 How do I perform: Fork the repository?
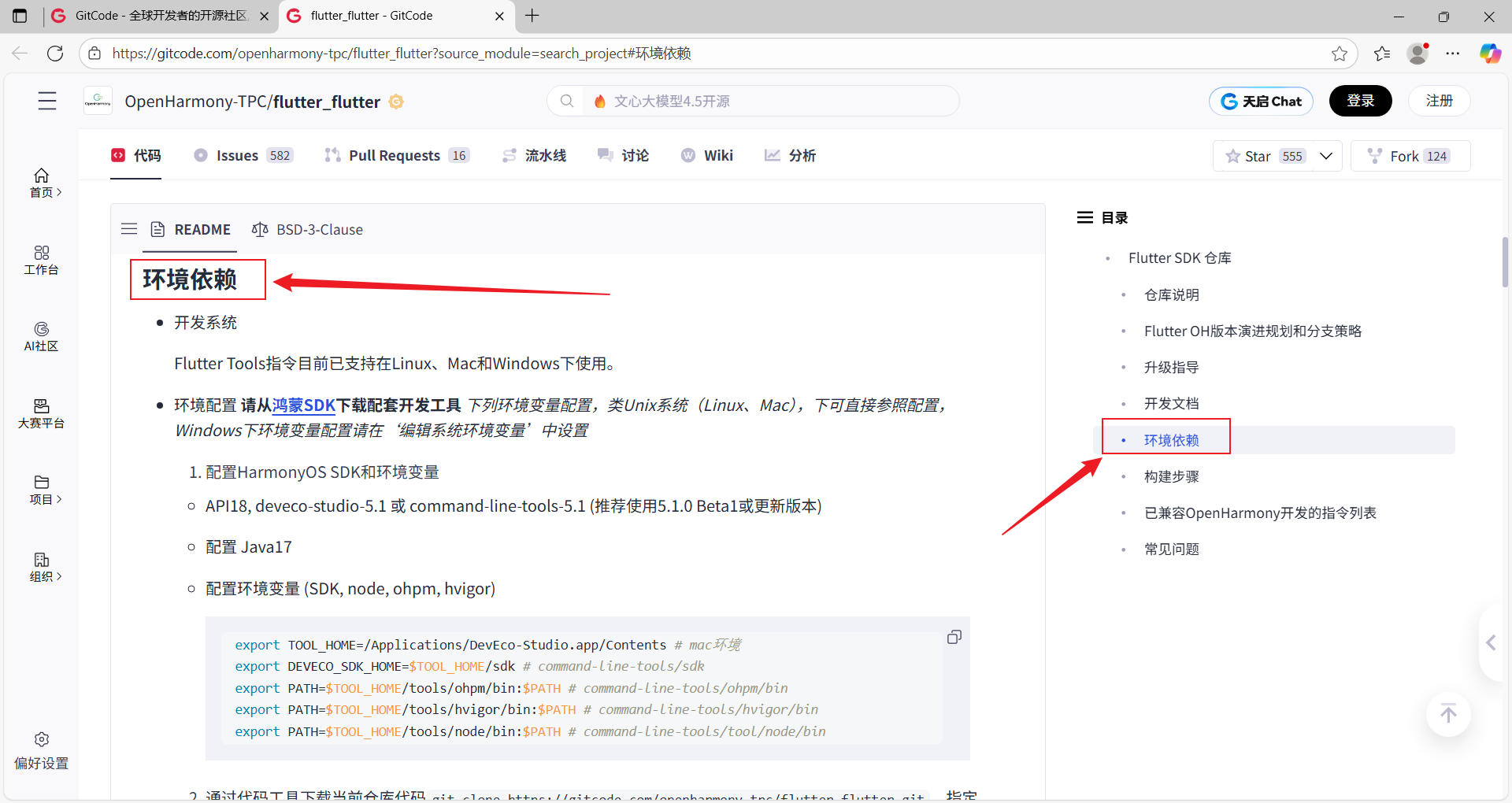[1410, 156]
